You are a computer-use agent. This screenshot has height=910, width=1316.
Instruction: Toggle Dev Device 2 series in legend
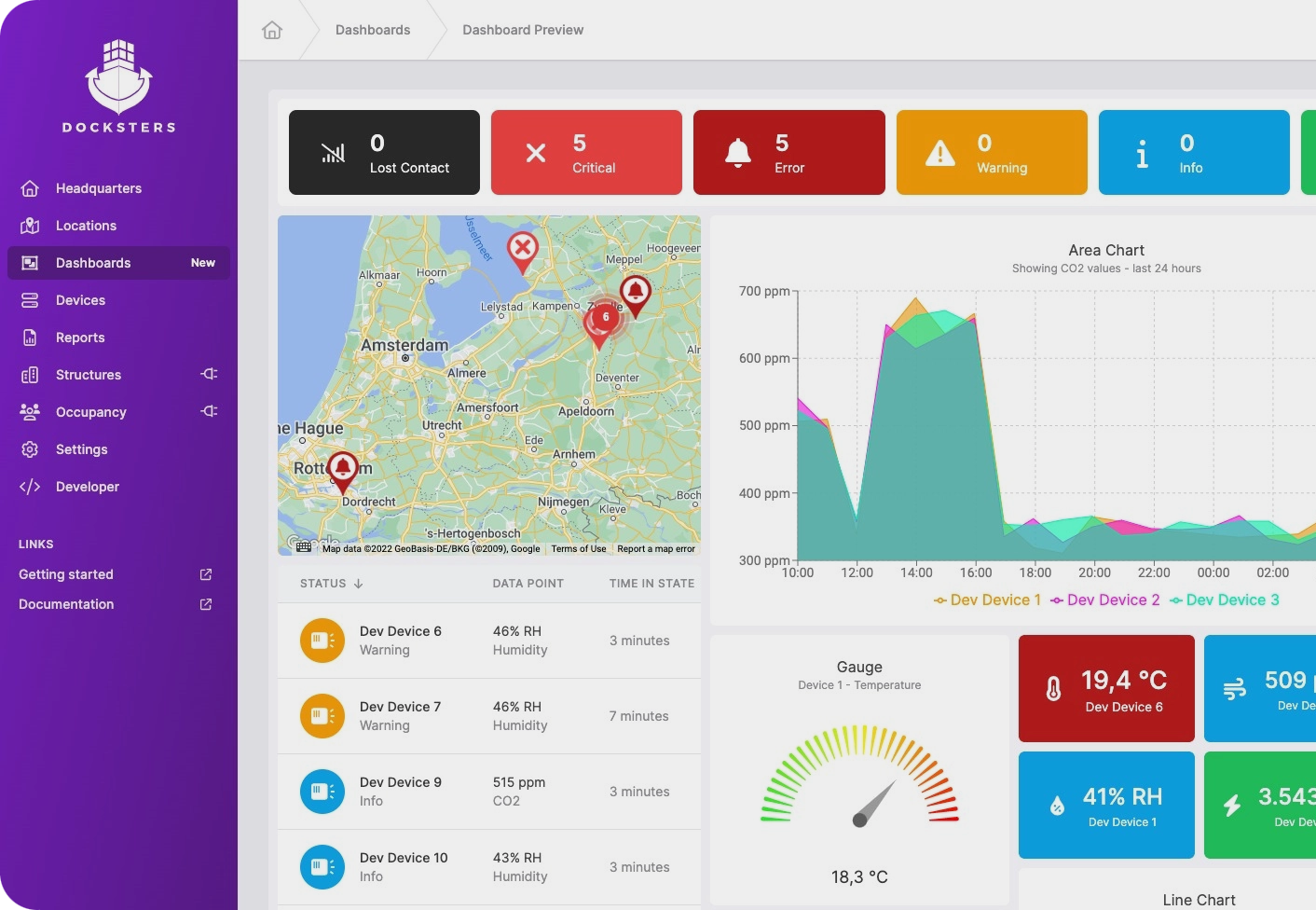point(1104,600)
